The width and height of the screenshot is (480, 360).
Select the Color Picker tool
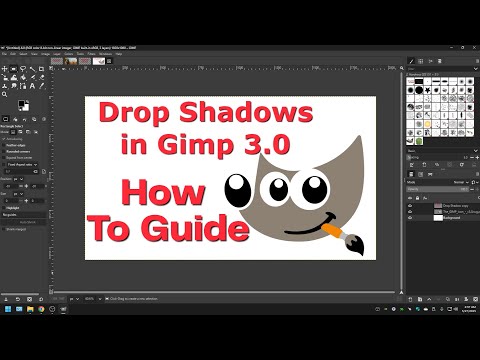click(x=41, y=86)
